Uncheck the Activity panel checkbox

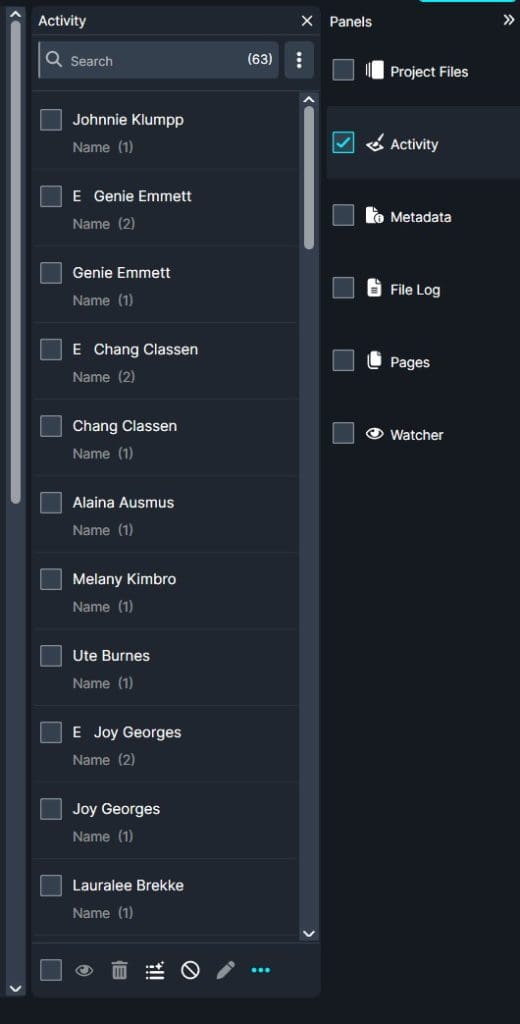[343, 142]
